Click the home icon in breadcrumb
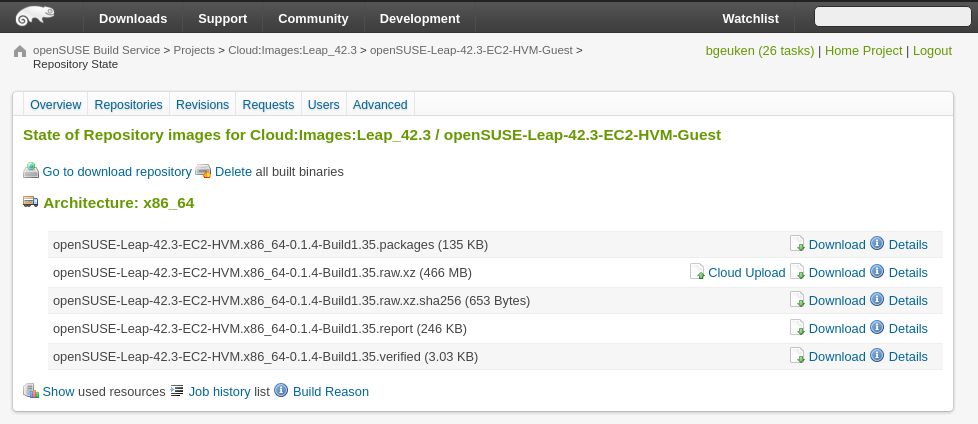The width and height of the screenshot is (978, 424). pos(20,51)
